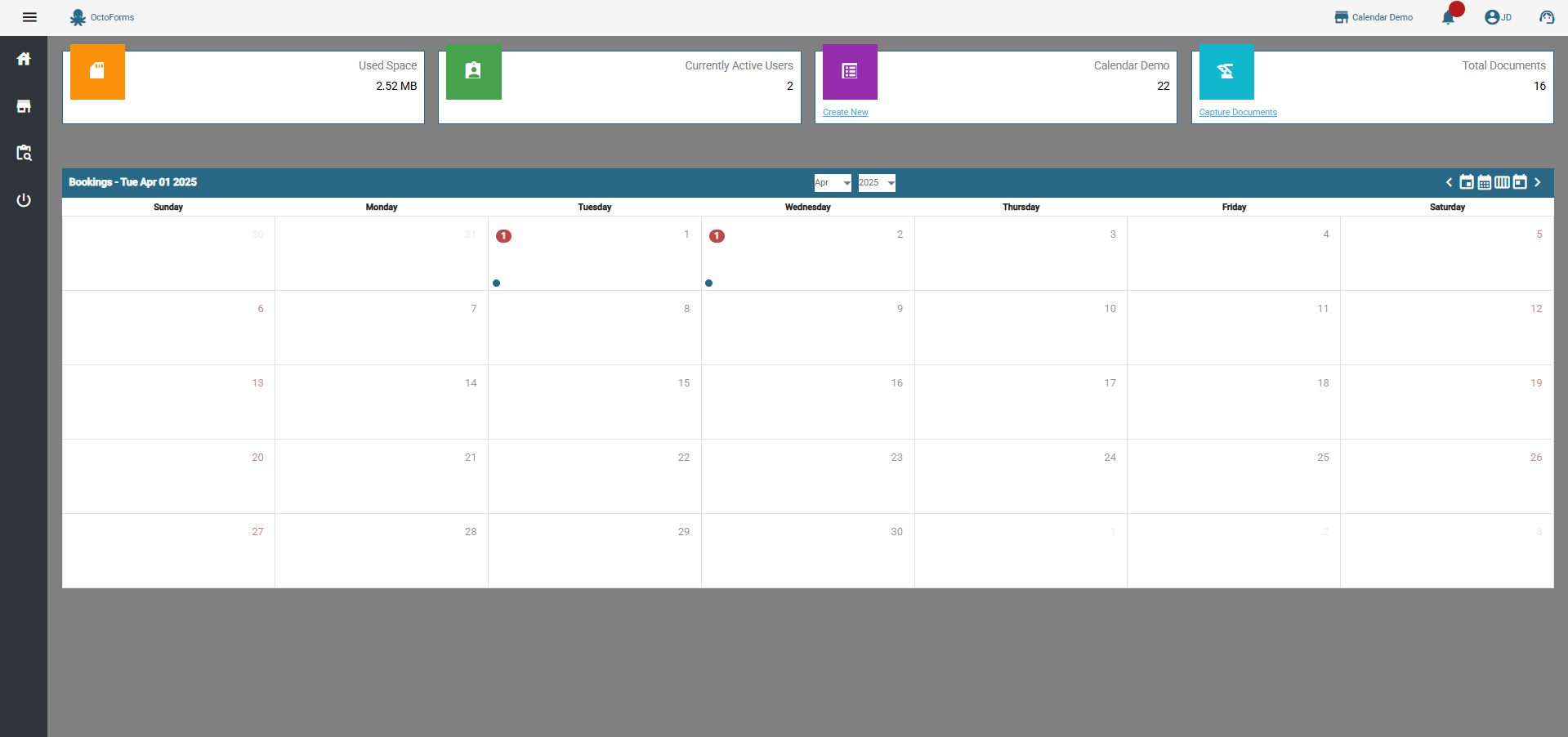Select Thursday April 10 cell
The height and width of the screenshot is (737, 1568).
coord(1021,328)
